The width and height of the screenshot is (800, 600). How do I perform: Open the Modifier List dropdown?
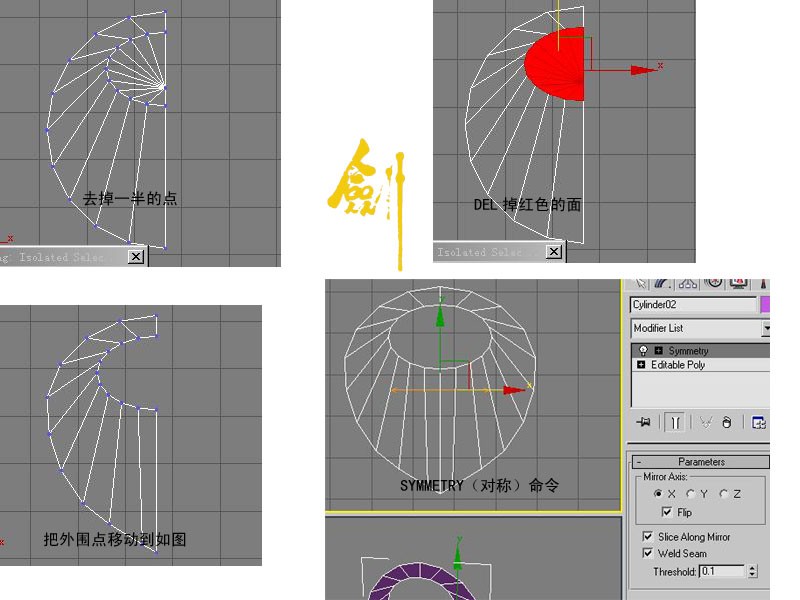coord(700,328)
